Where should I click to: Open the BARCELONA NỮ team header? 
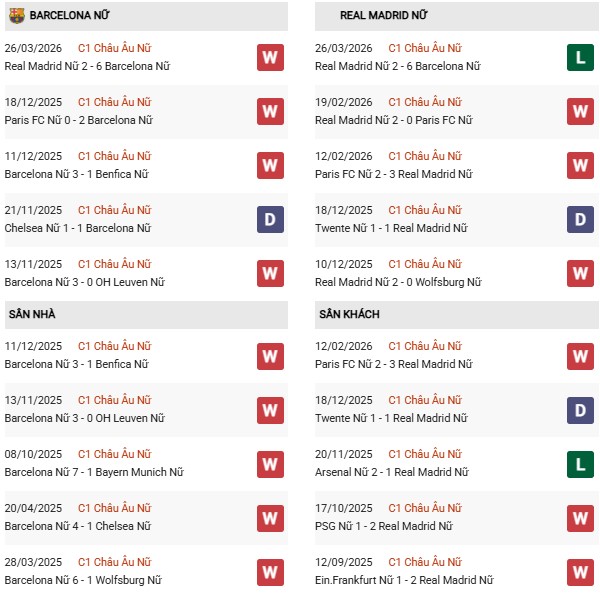click(71, 16)
